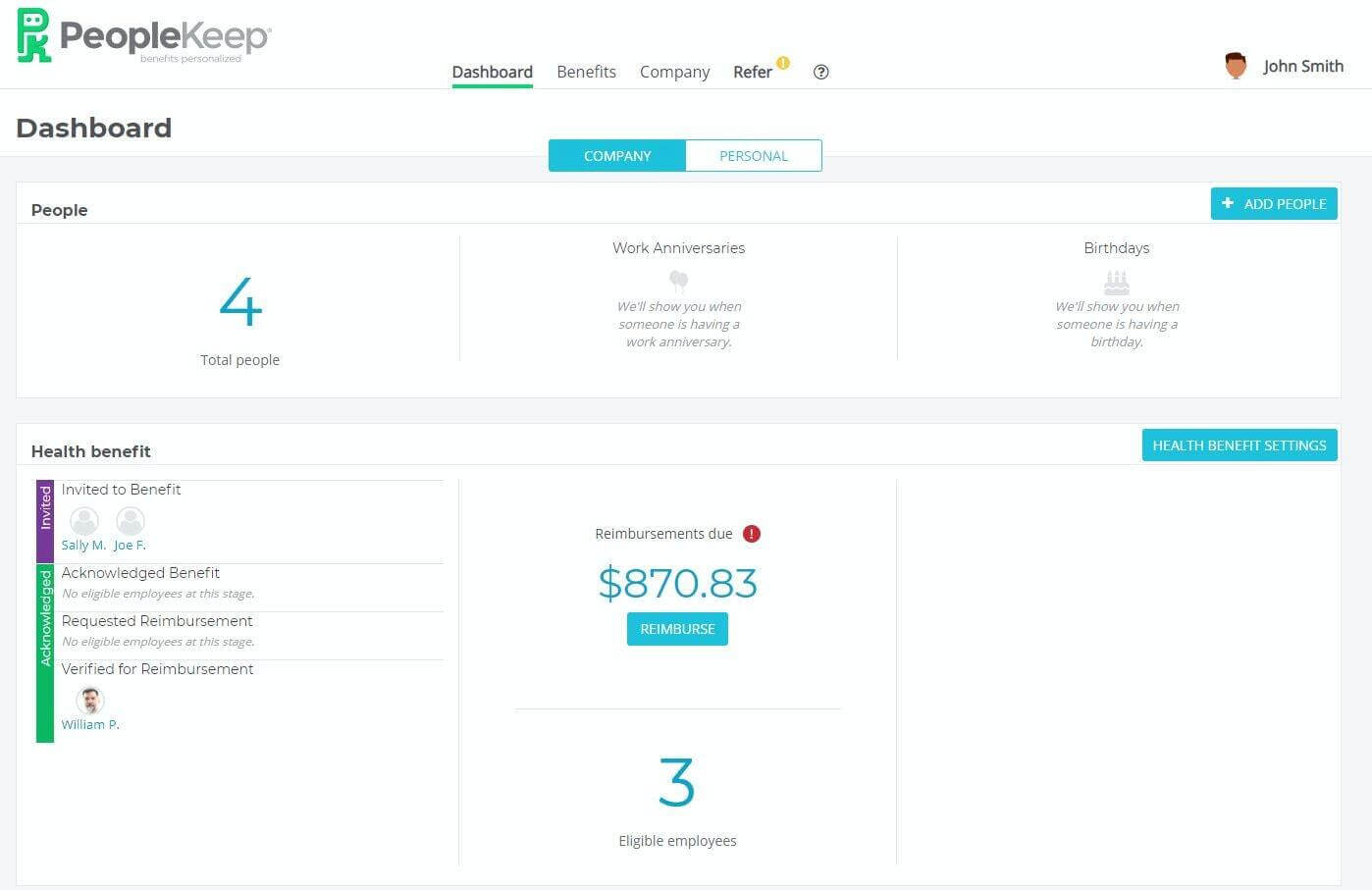Screen dimensions: 1372x890
Task: Go to the Refer page
Action: pos(752,72)
